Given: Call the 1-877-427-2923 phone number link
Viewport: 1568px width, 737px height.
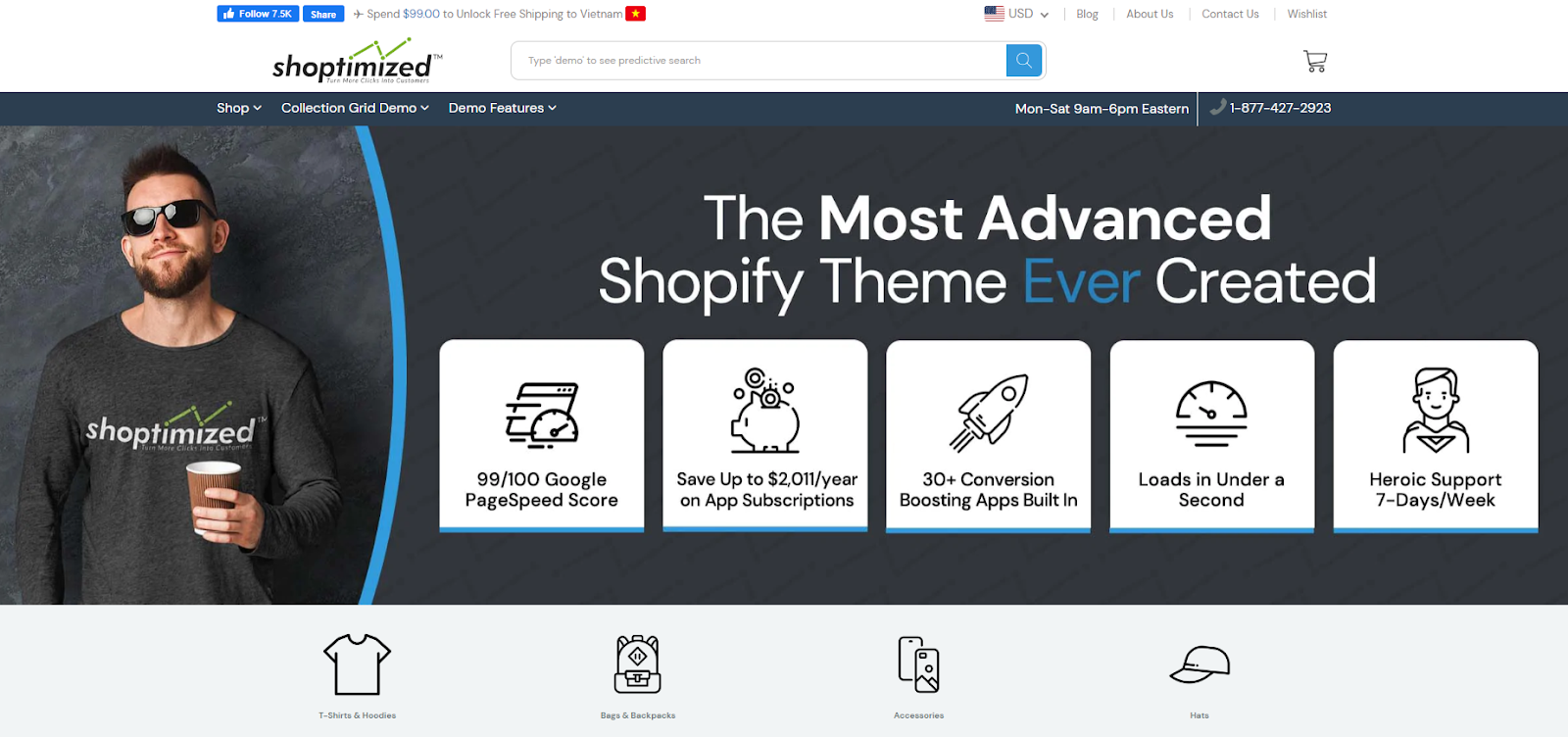Looking at the screenshot, I should click(x=1280, y=108).
